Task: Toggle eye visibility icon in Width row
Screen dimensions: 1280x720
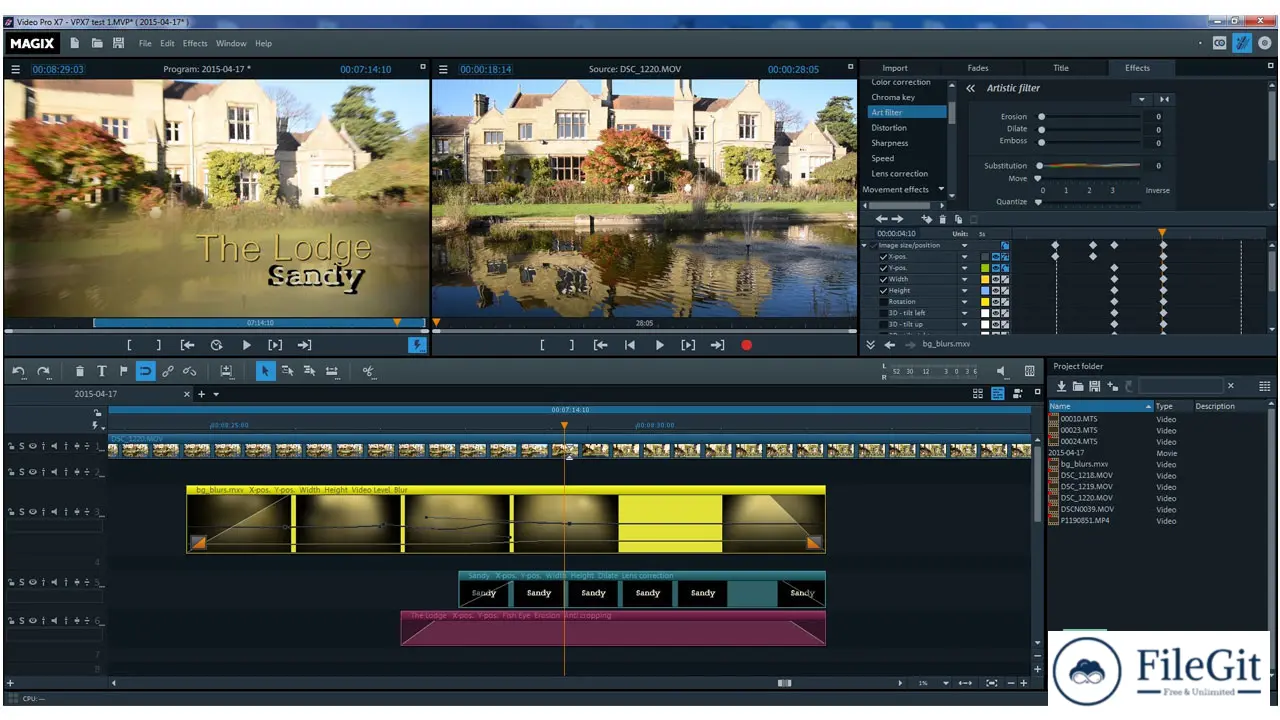Action: coord(996,279)
